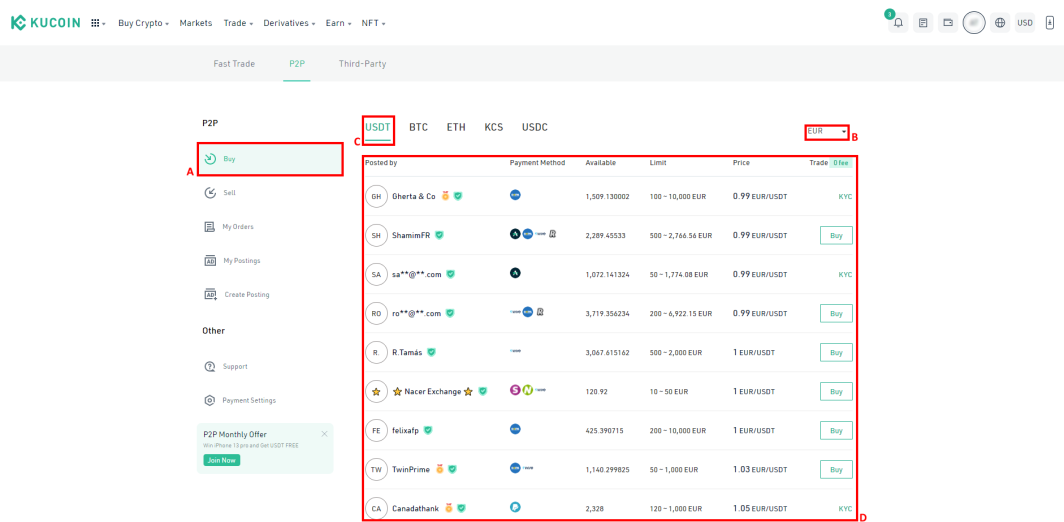Screen dimensions: 1064x522
Task: Expand the EUR currency dropdown
Action: (x=827, y=131)
